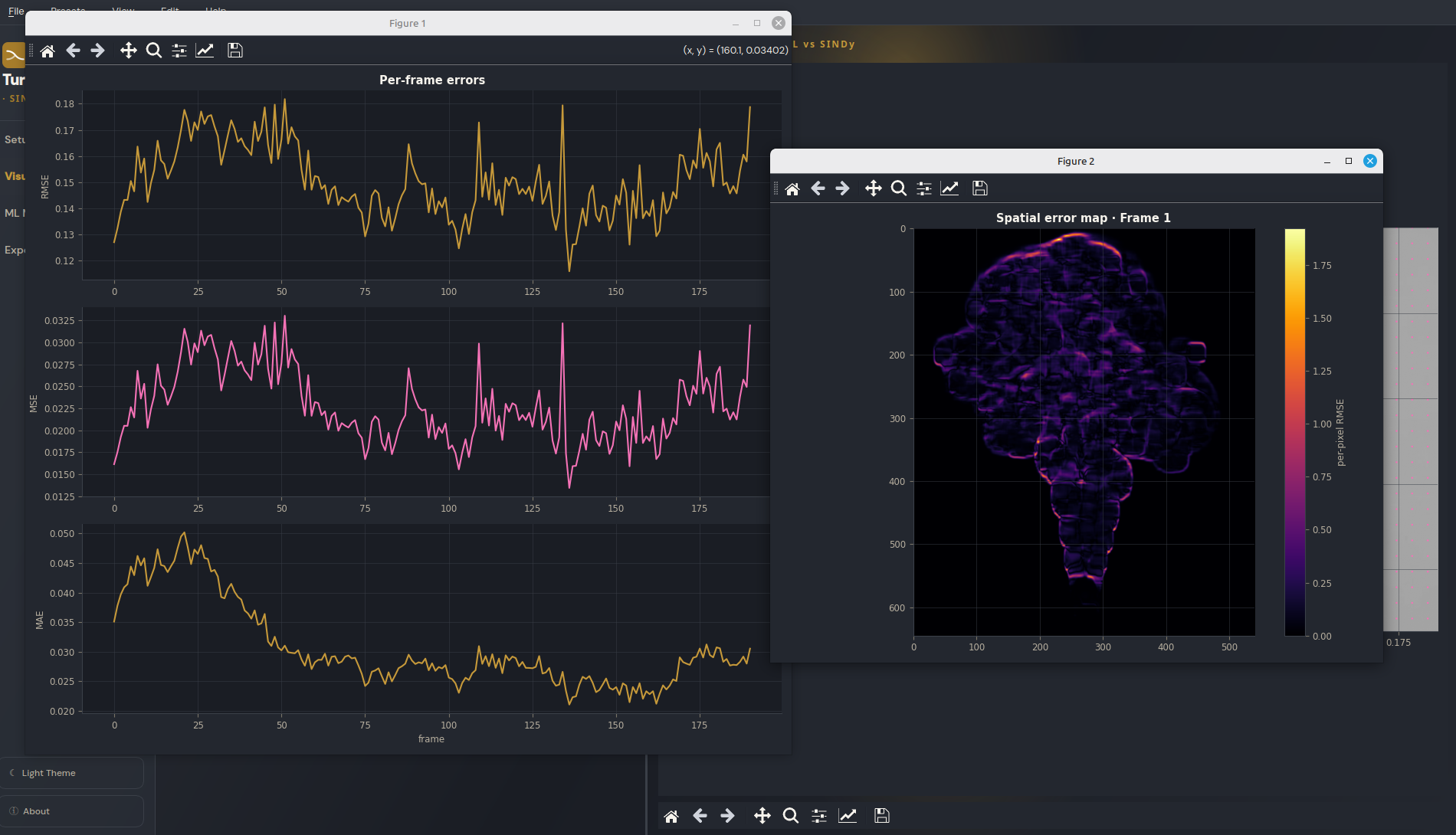This screenshot has height=835, width=1456.
Task: Click the 'frame' x-axis label
Action: click(x=431, y=739)
